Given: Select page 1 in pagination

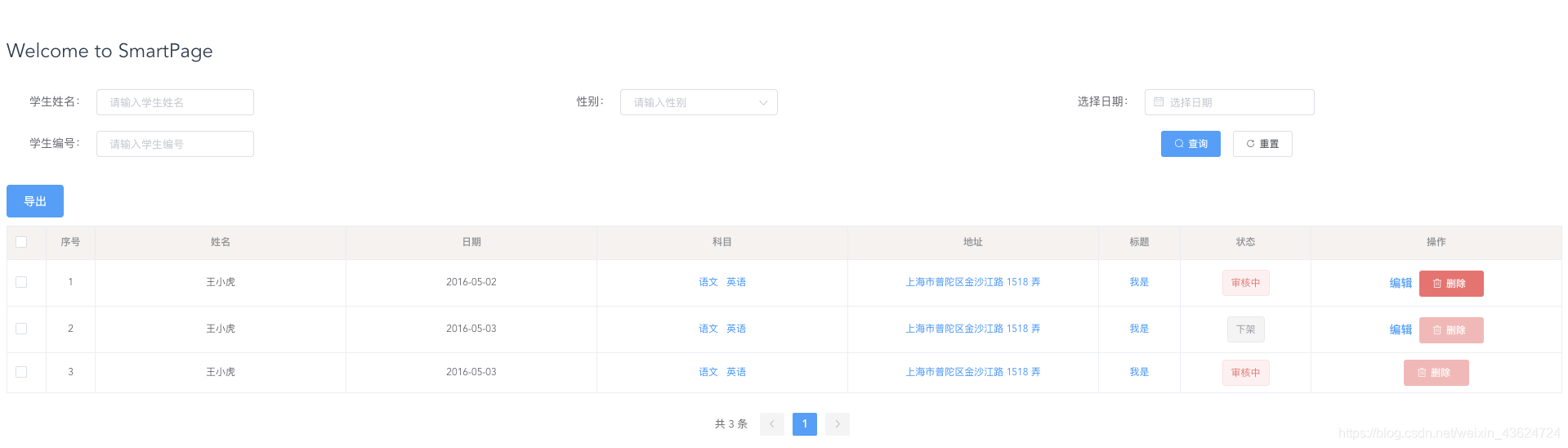Looking at the screenshot, I should [804, 424].
